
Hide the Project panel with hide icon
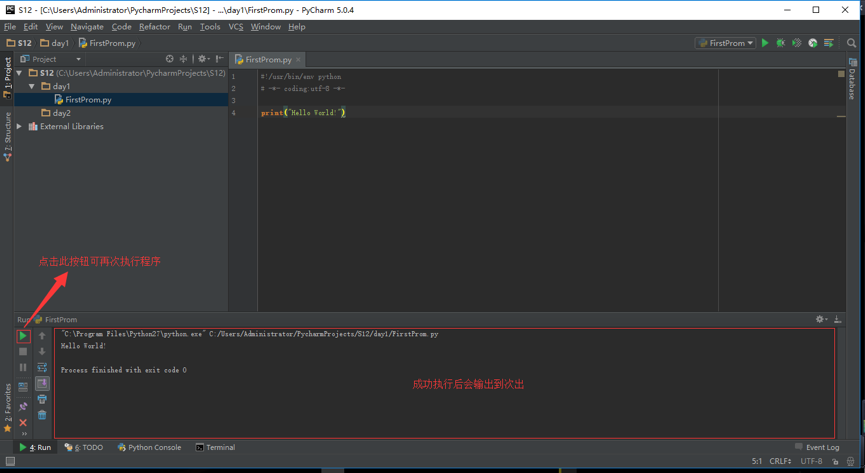coord(220,59)
